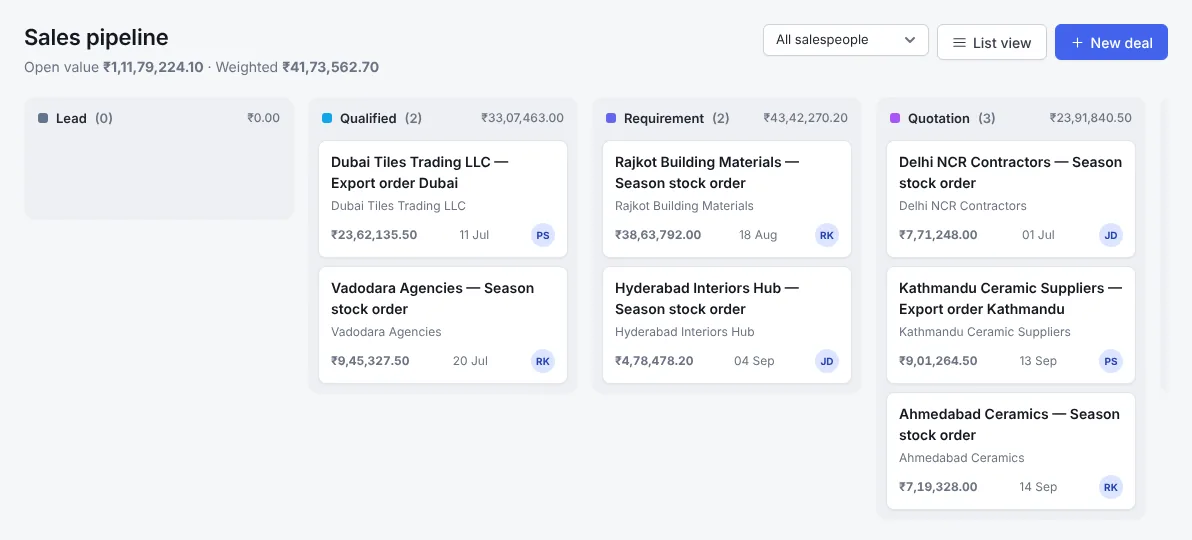Click the Quotation stage color square
The height and width of the screenshot is (540, 1192).
(x=895, y=119)
